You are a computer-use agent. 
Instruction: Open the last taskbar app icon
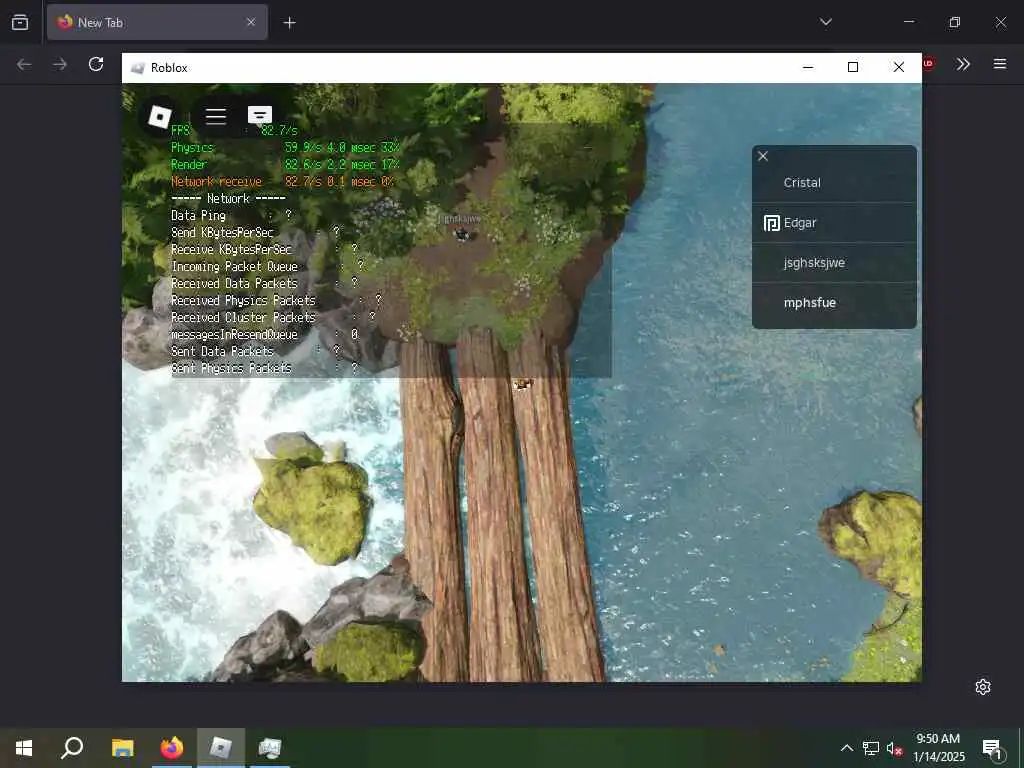point(270,748)
